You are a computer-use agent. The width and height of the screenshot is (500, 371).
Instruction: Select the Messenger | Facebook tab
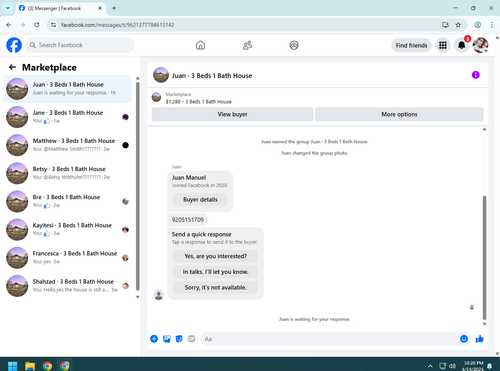[x=61, y=8]
